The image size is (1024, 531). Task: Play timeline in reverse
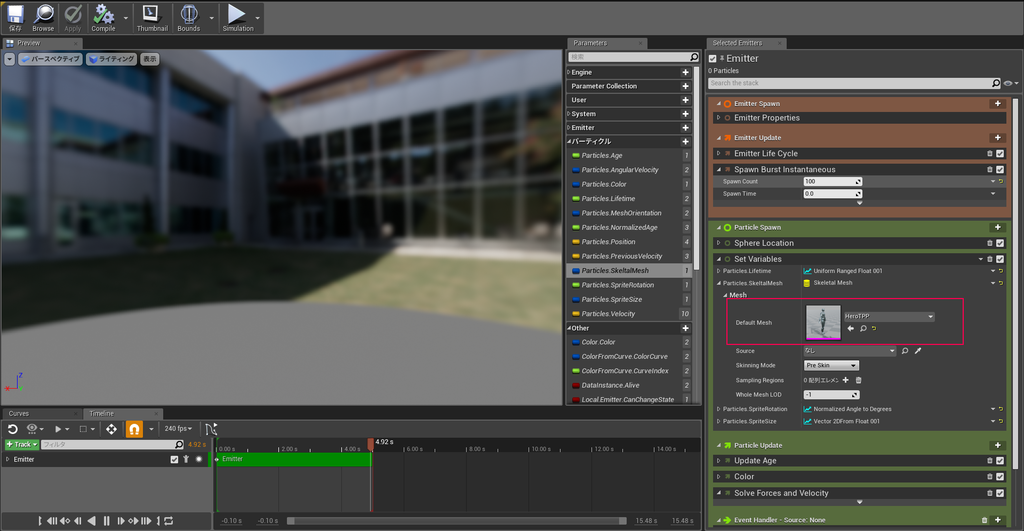coord(92,521)
